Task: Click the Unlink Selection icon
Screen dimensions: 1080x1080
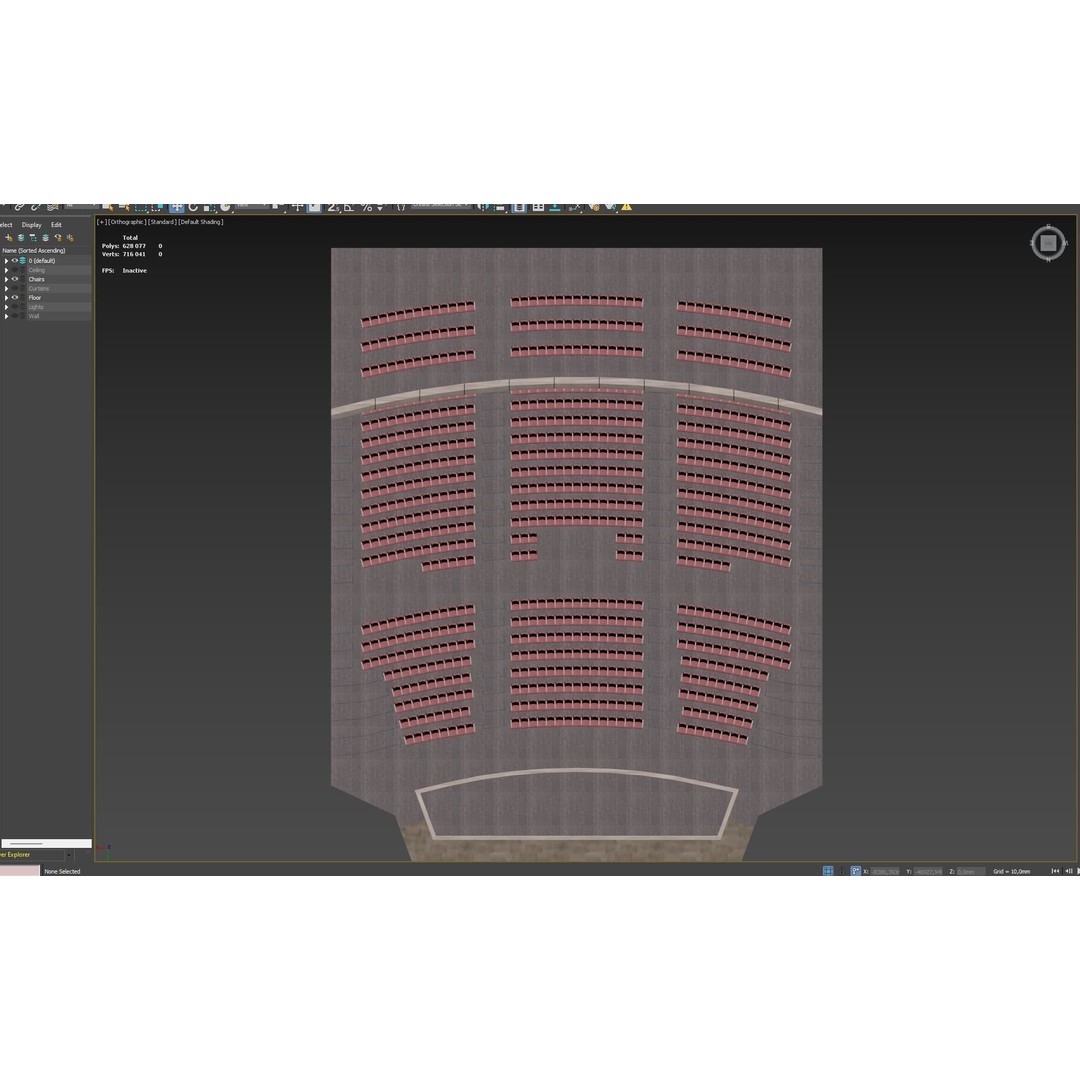Action: [x=36, y=207]
